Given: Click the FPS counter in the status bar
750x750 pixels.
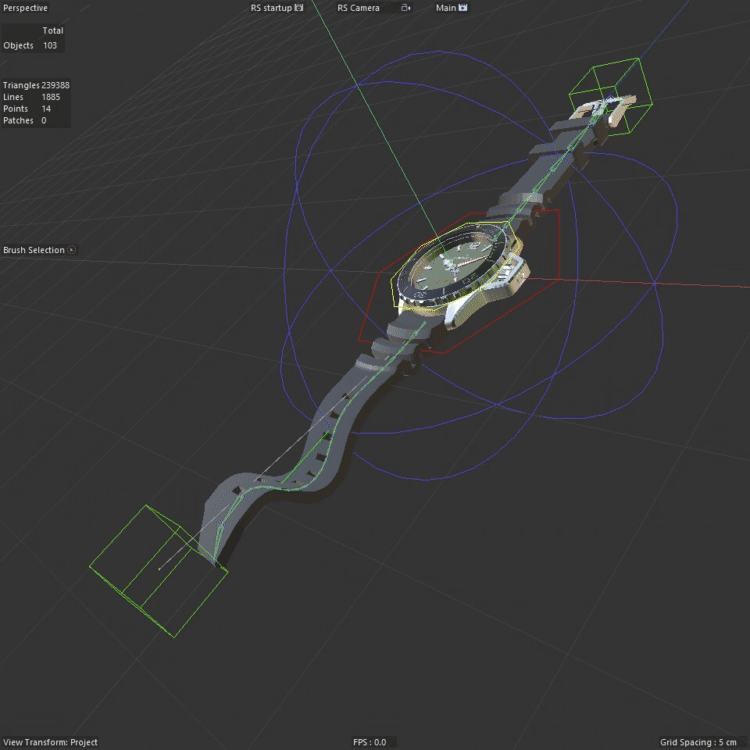Looking at the screenshot, I should pyautogui.click(x=369, y=742).
